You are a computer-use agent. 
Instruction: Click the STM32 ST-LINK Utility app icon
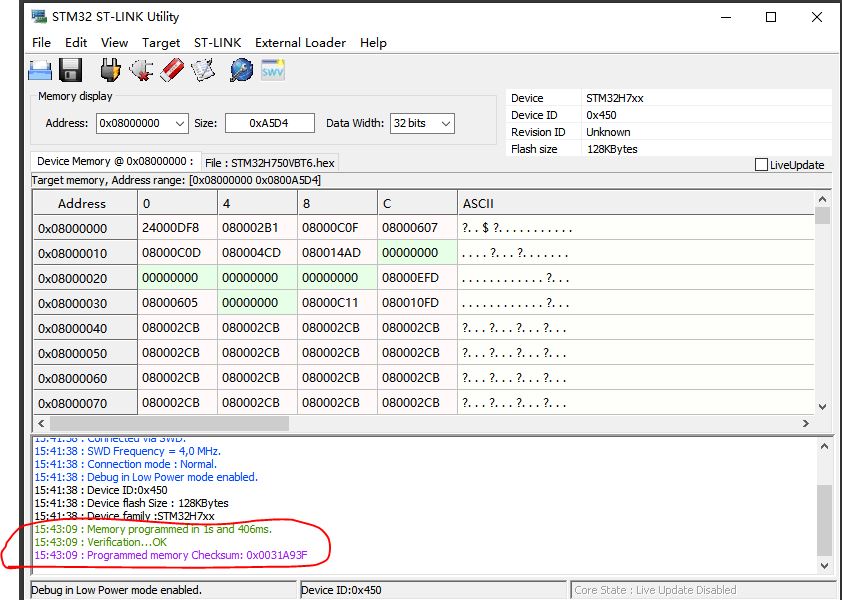click(x=39, y=17)
